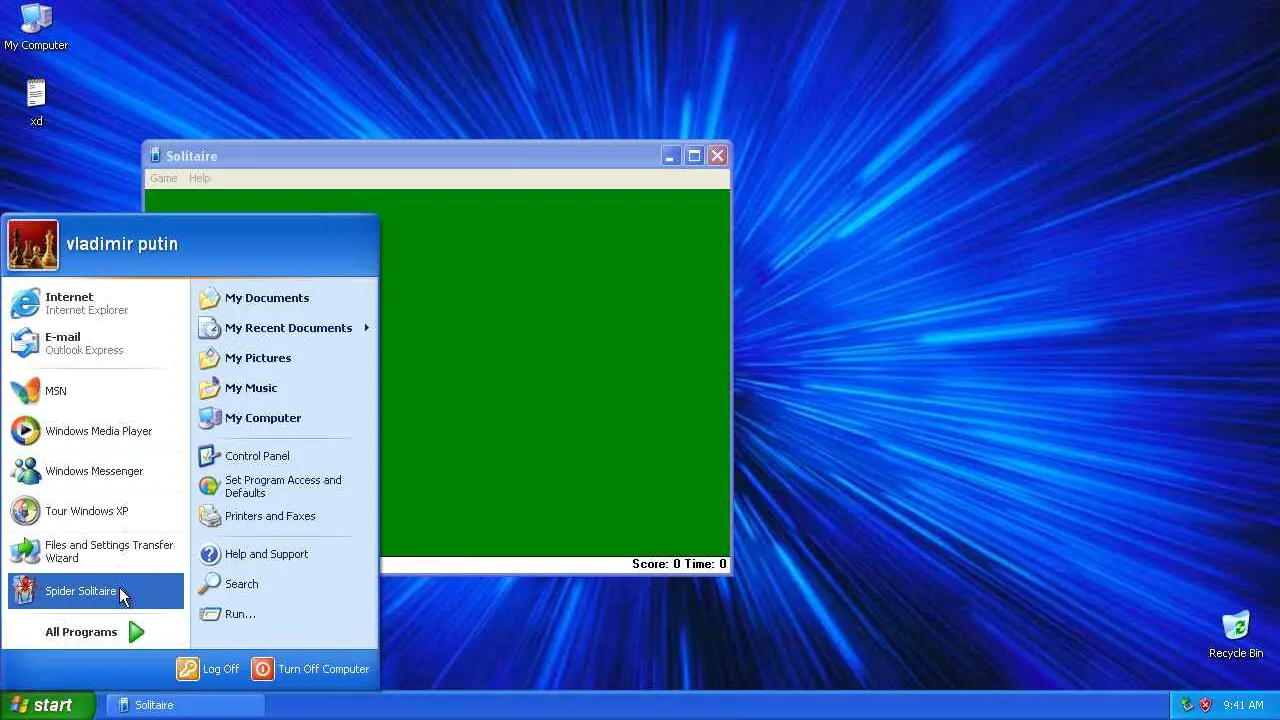Click the 'Solitaire' window title text
The image size is (1280, 720).
(x=191, y=156)
